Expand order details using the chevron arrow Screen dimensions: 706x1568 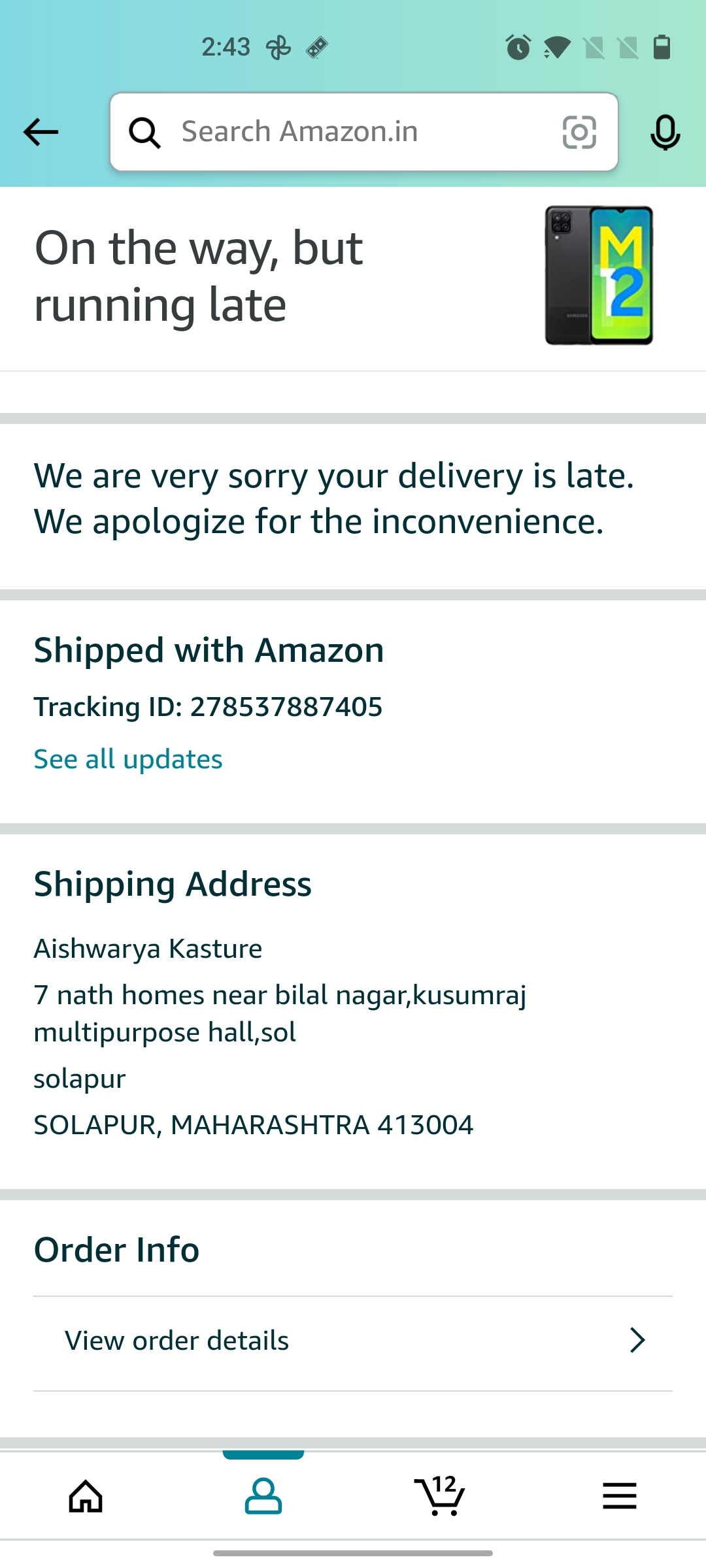tap(637, 1340)
